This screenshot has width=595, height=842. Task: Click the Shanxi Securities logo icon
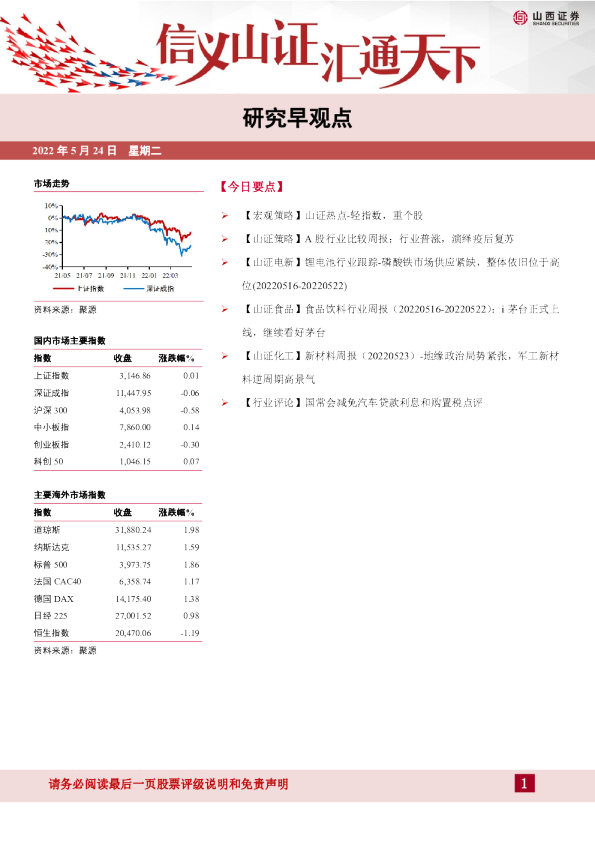520,18
